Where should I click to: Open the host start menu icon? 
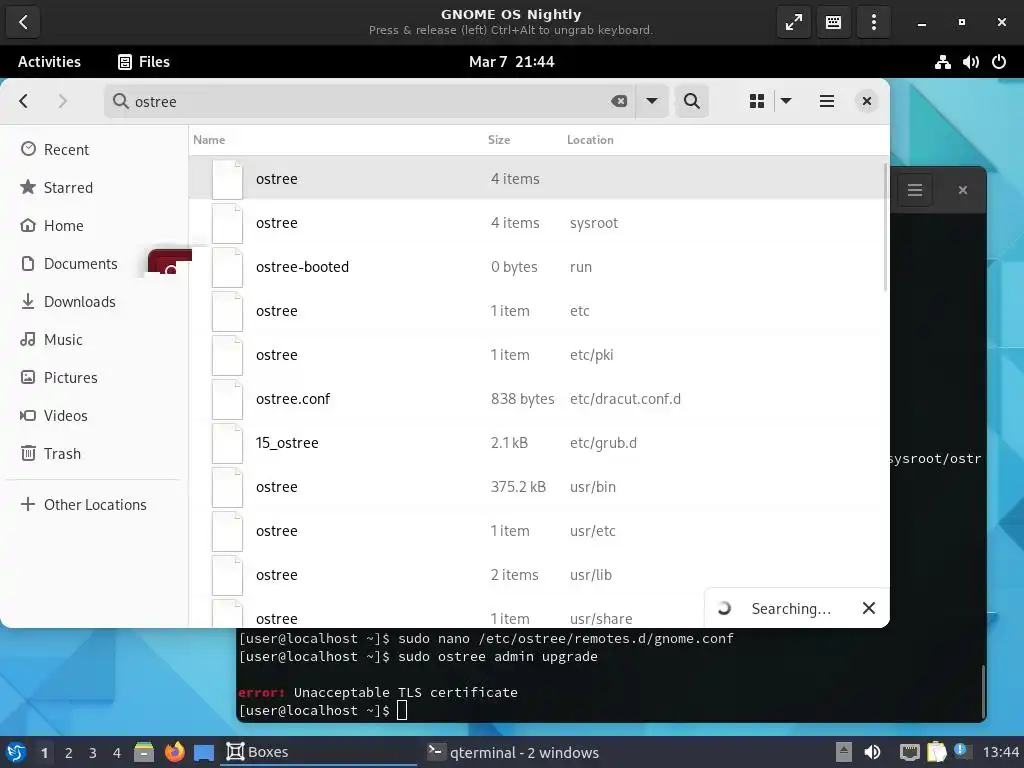[x=15, y=752]
